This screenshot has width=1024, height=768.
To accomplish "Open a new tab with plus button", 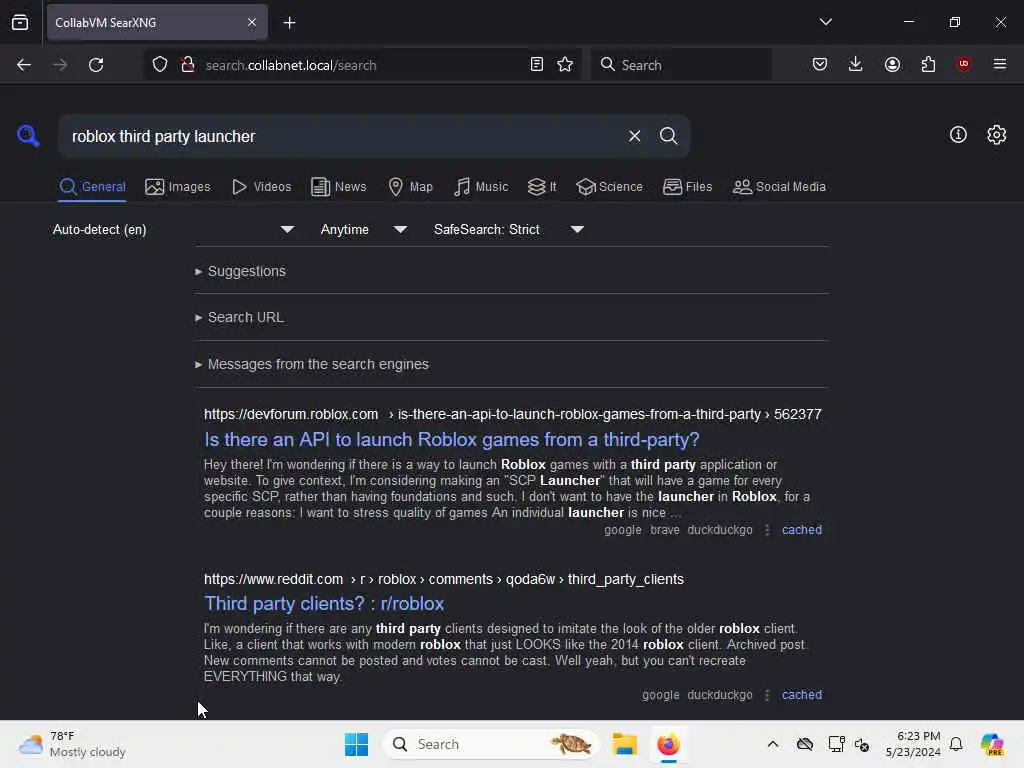I will coord(289,23).
